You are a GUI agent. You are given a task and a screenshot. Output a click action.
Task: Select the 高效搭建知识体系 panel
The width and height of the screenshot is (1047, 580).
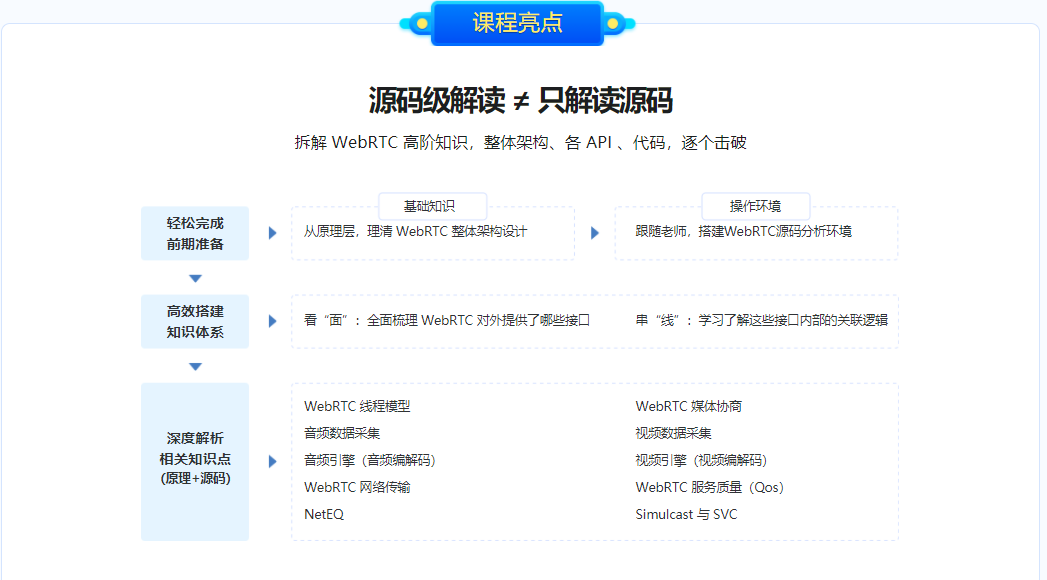pos(195,321)
